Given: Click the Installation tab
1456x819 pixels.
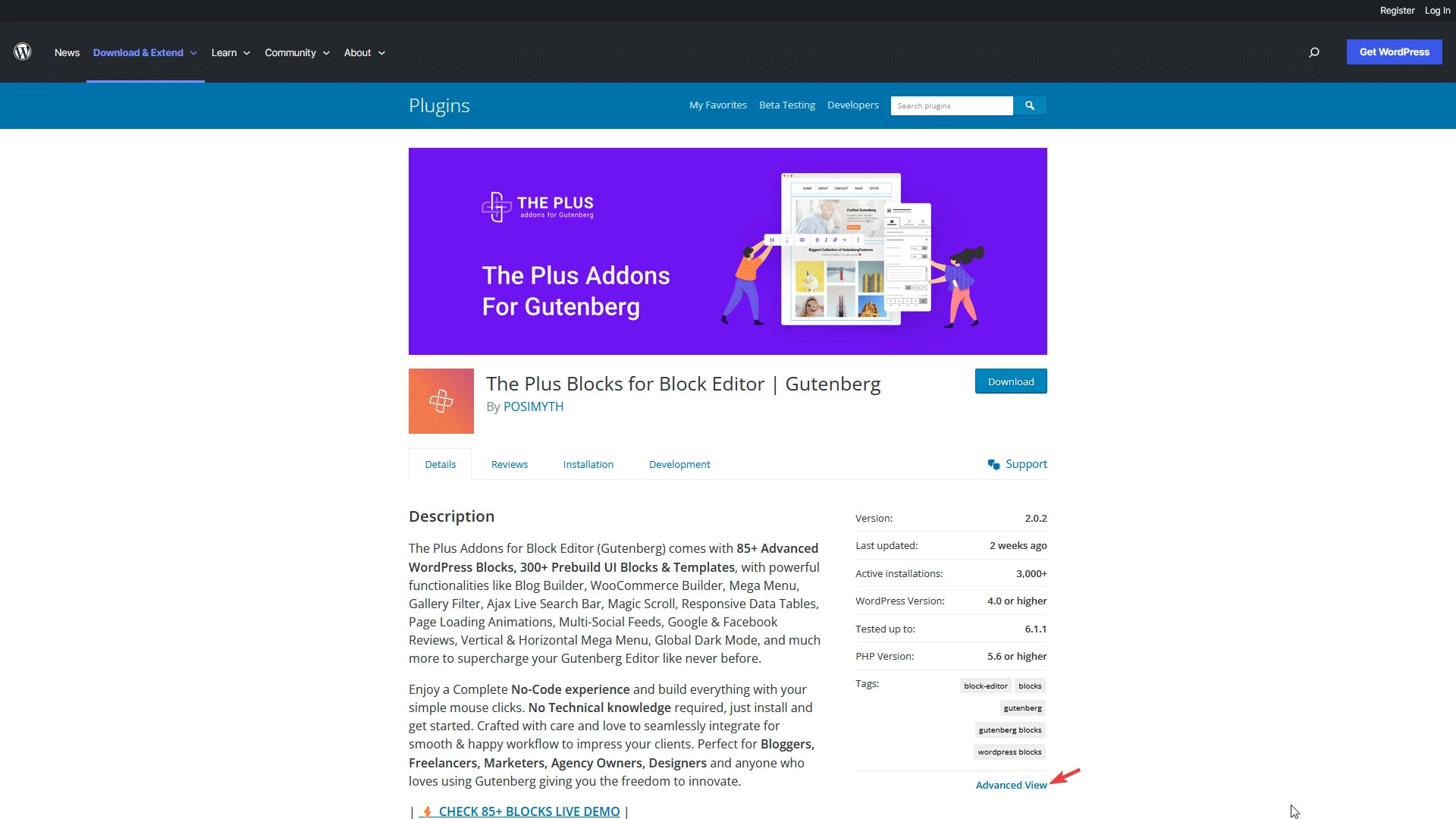Looking at the screenshot, I should (x=588, y=464).
